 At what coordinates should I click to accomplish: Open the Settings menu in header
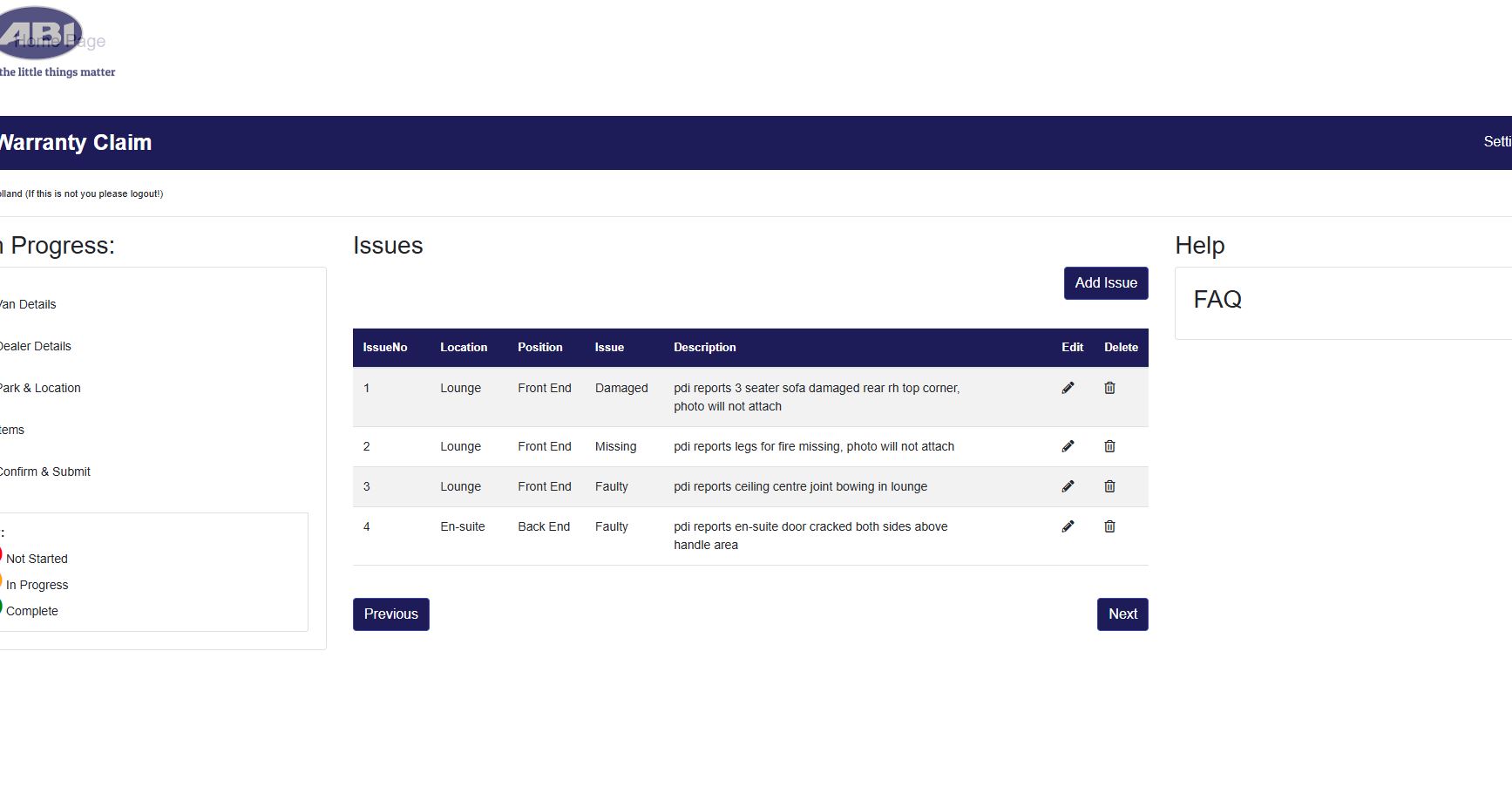click(1496, 142)
